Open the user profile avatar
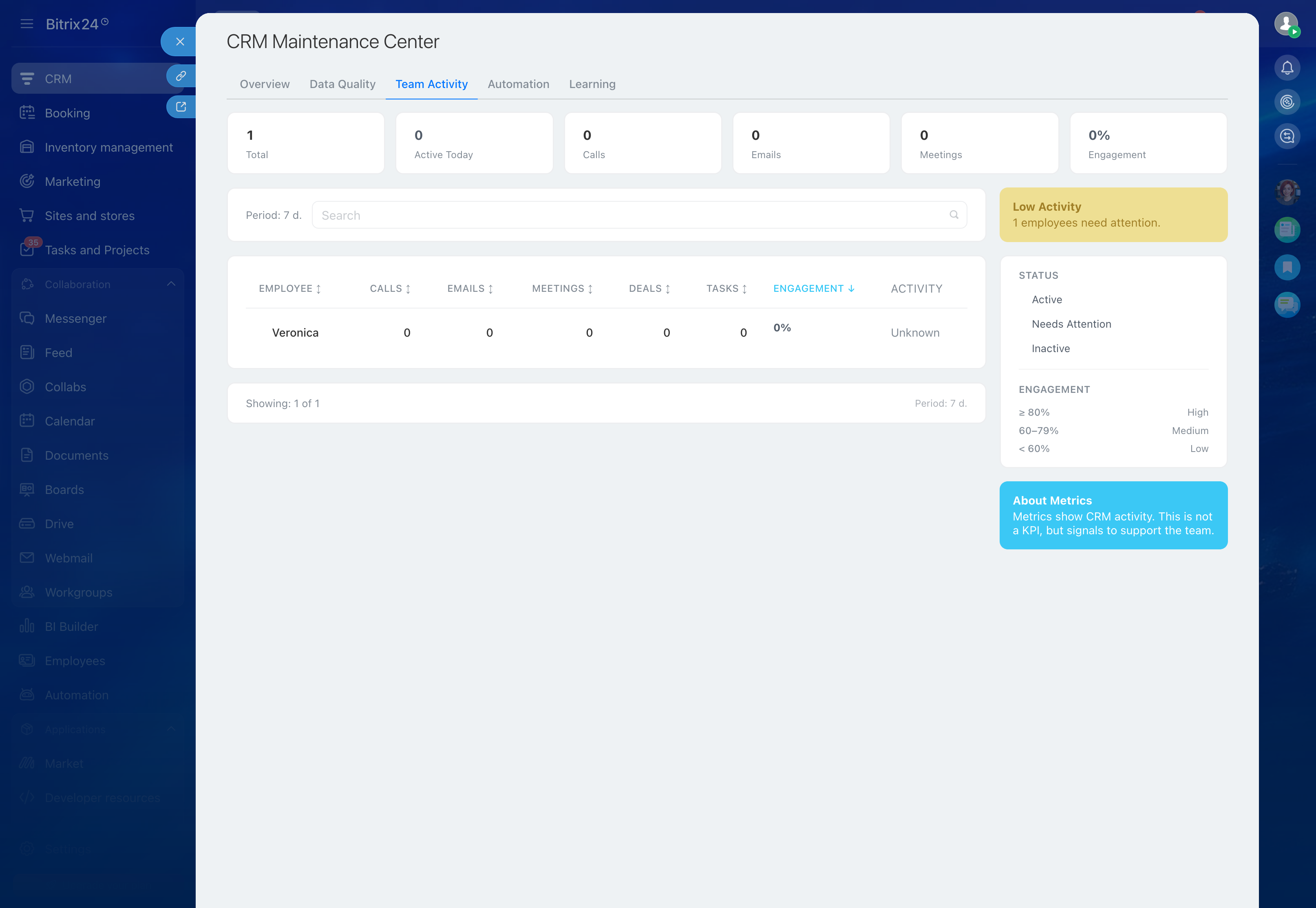The width and height of the screenshot is (1316, 908). [1285, 24]
